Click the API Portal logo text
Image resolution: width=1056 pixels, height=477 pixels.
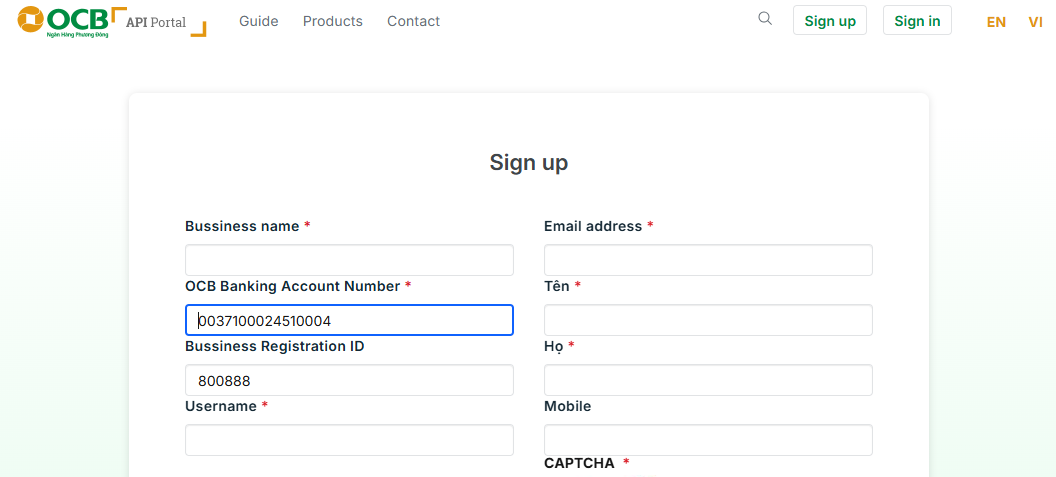(156, 22)
